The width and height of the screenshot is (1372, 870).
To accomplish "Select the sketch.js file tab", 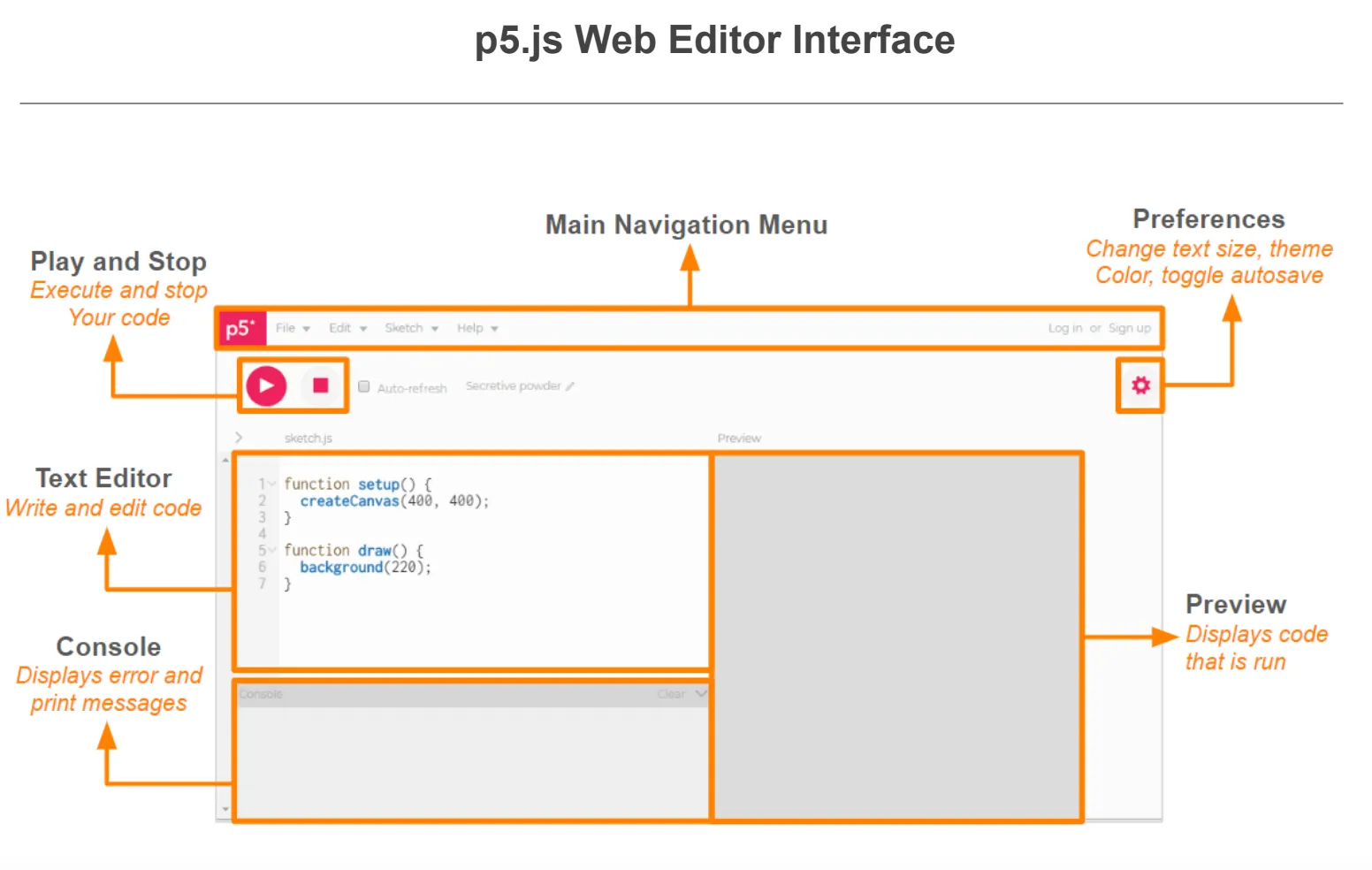I will click(x=309, y=439).
